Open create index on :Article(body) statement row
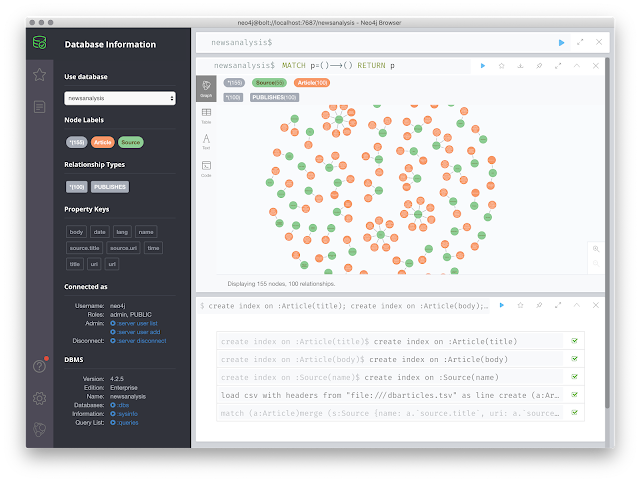This screenshot has height=482, width=640. point(400,359)
